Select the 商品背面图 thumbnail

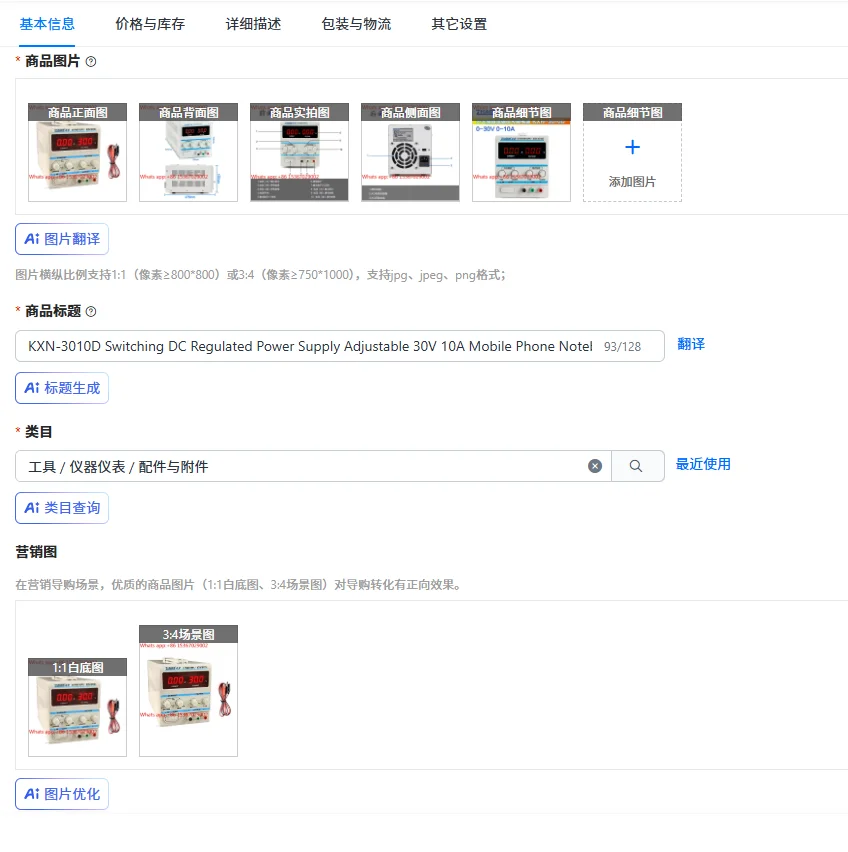click(x=189, y=152)
